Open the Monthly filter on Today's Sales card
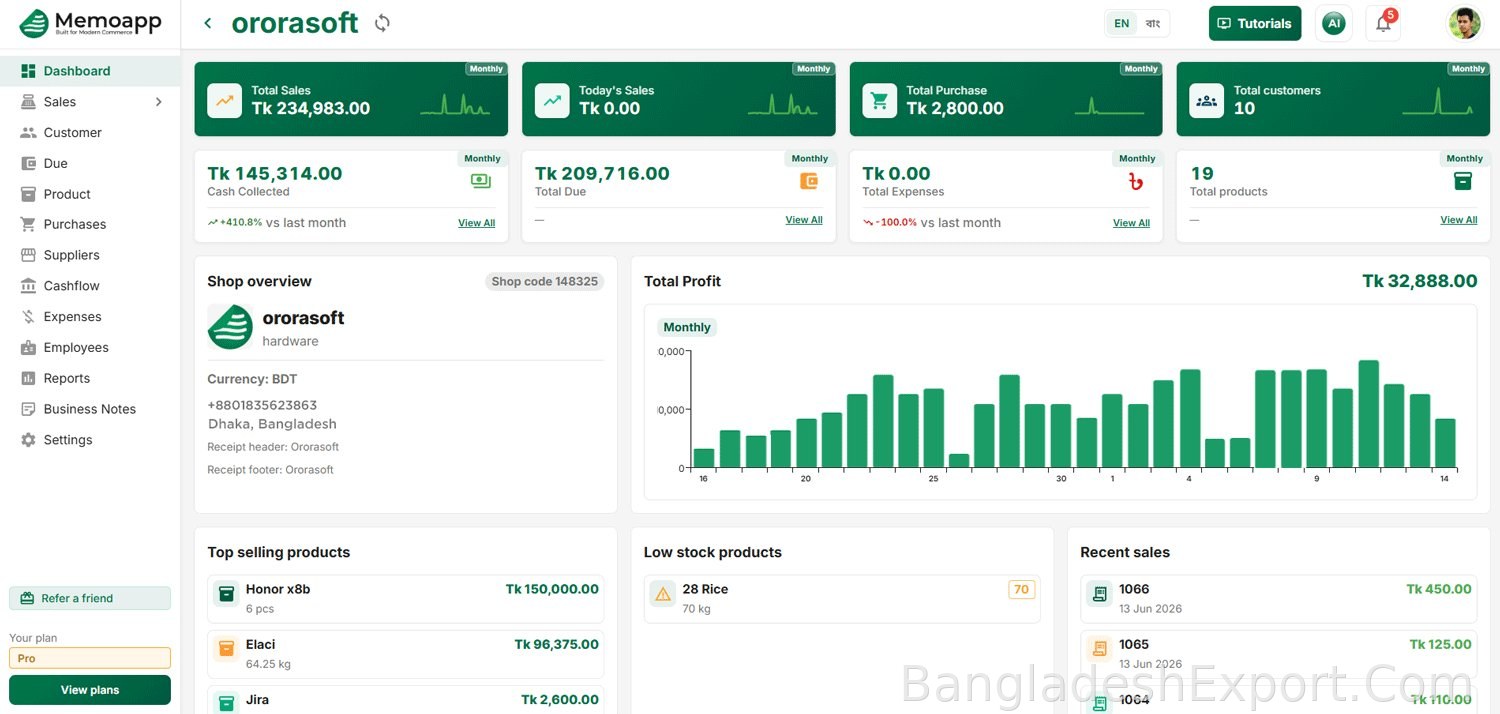The image size is (1500, 714). tap(813, 69)
